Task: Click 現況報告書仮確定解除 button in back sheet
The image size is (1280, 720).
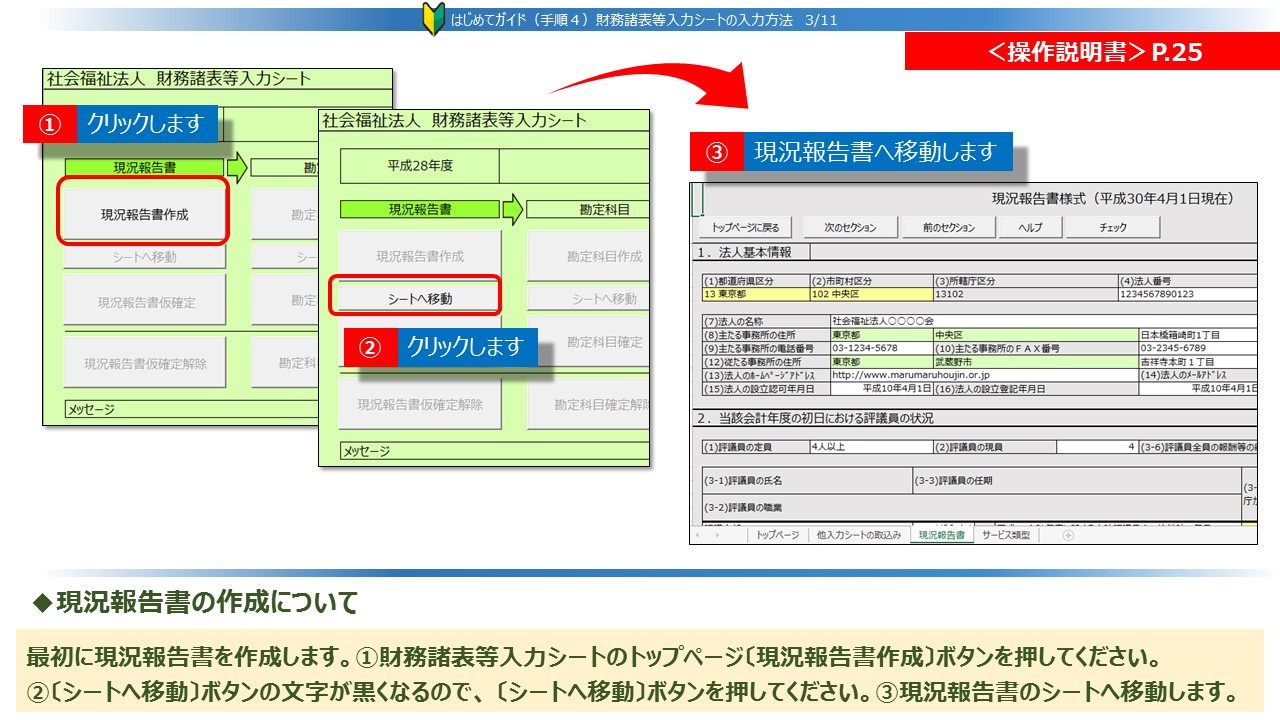Action: [145, 363]
